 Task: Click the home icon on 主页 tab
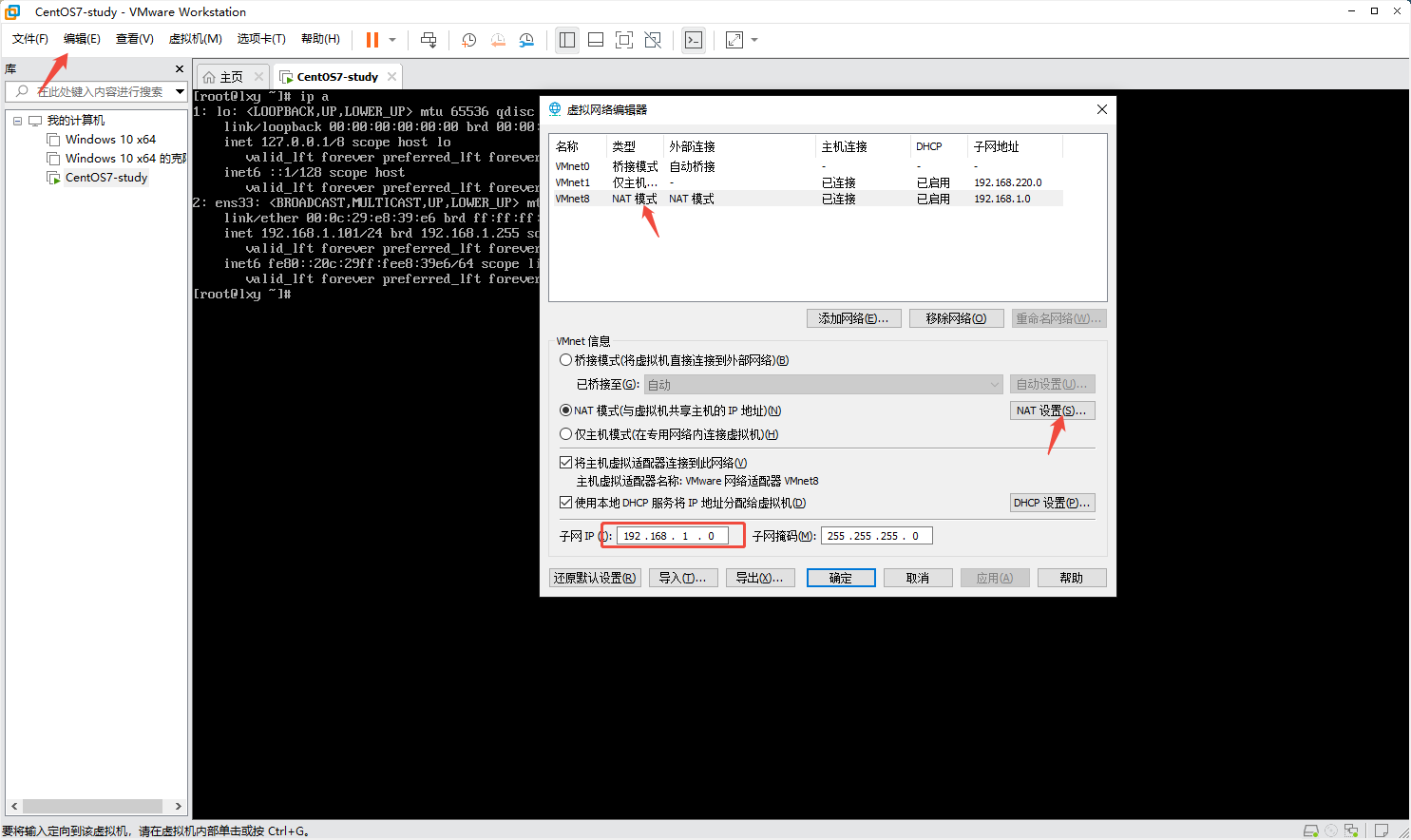point(209,77)
